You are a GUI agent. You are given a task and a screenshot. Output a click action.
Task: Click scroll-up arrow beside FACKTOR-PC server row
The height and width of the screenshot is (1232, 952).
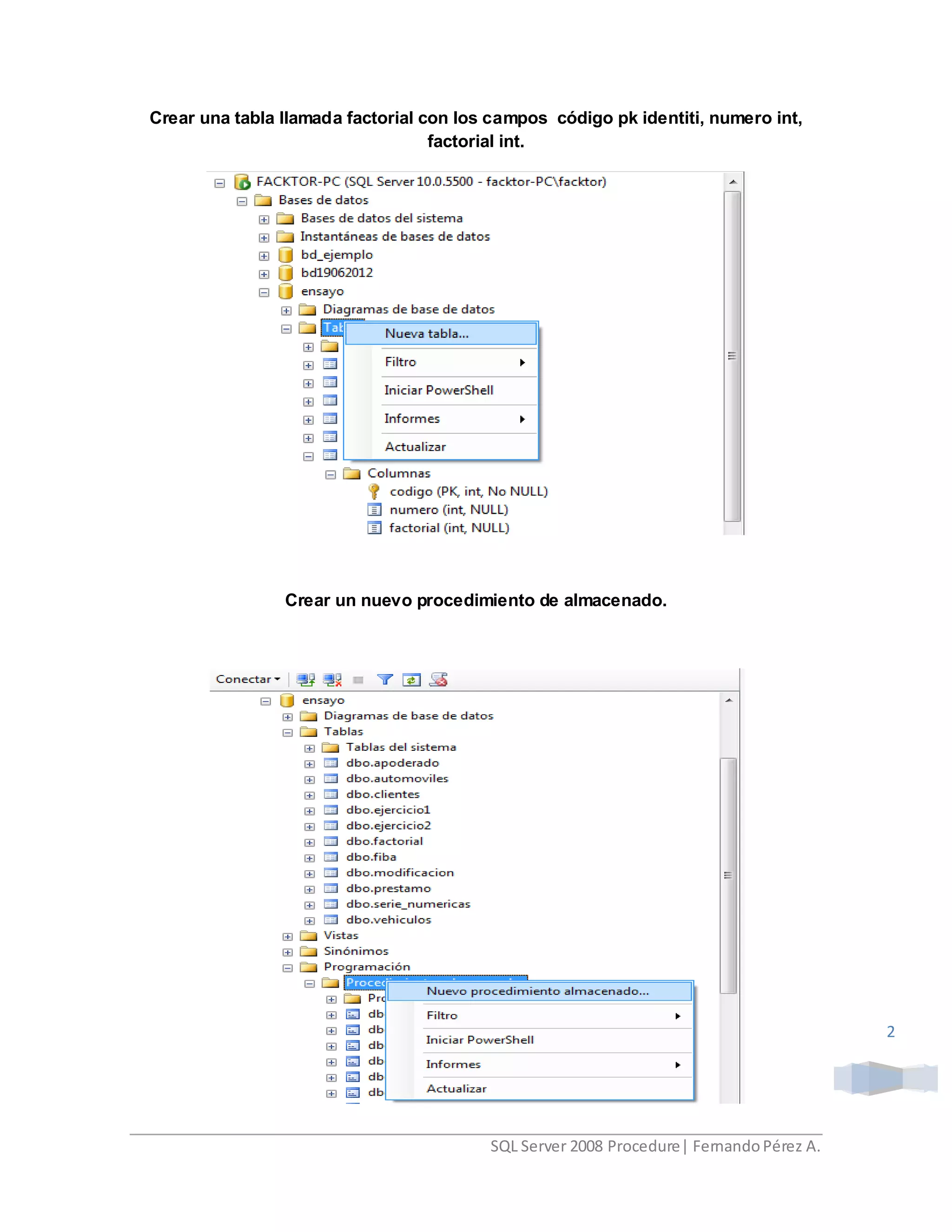click(x=733, y=182)
